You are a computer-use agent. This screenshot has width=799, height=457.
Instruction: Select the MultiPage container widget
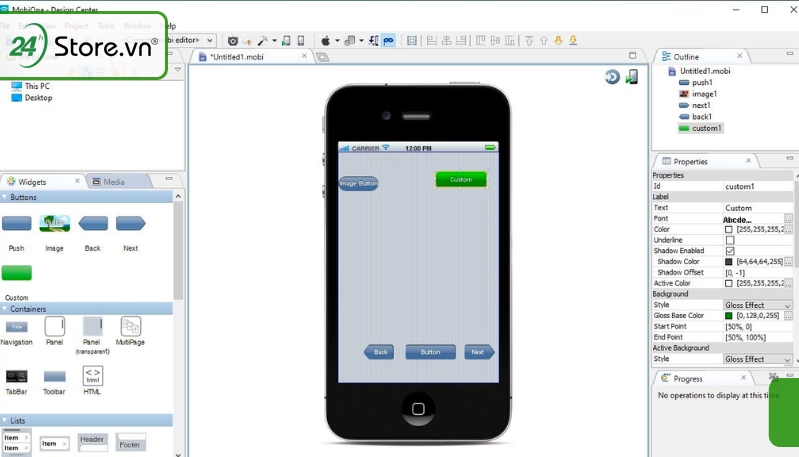(x=131, y=327)
